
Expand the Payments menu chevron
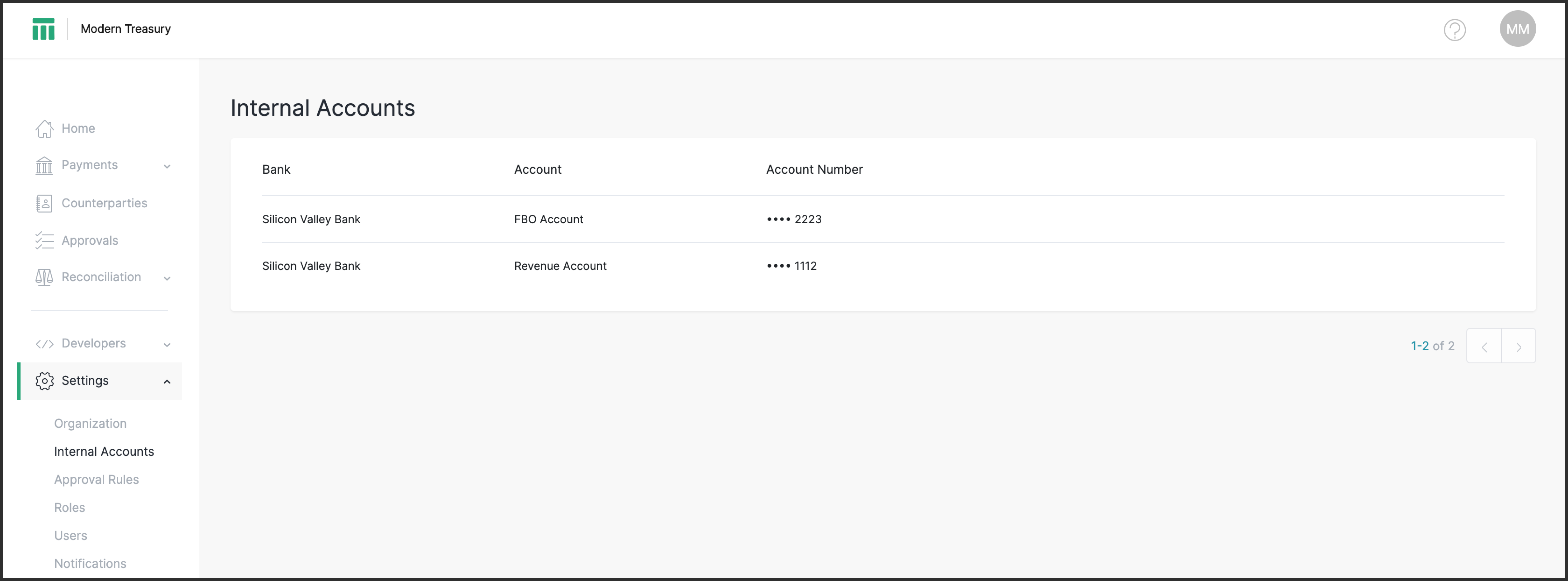point(167,166)
